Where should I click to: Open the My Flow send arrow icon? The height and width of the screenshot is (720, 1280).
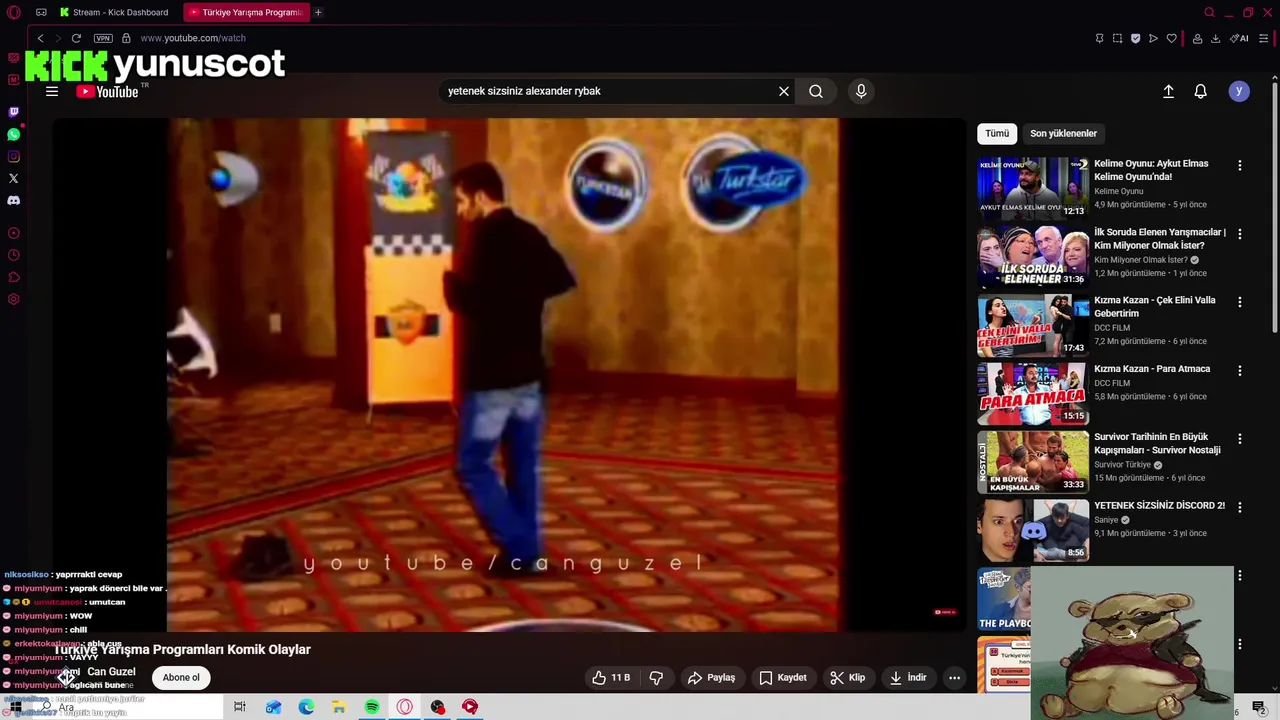pos(1153,38)
